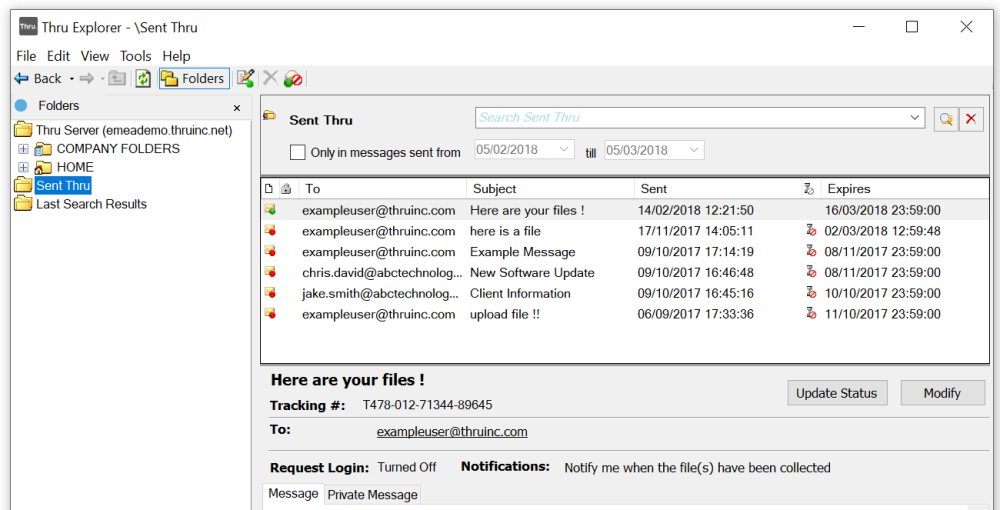
Task: Click the lock column header icon
Action: tap(287, 189)
